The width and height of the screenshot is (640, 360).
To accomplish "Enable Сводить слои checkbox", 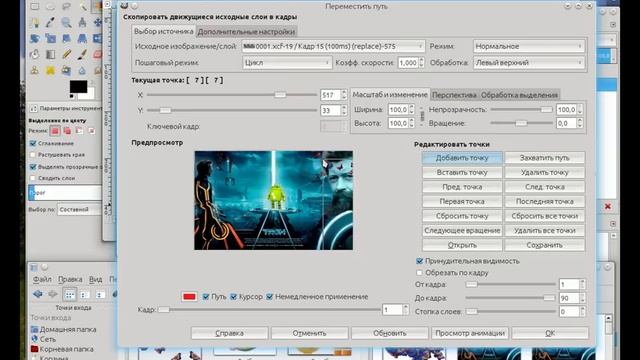I will tap(33, 178).
